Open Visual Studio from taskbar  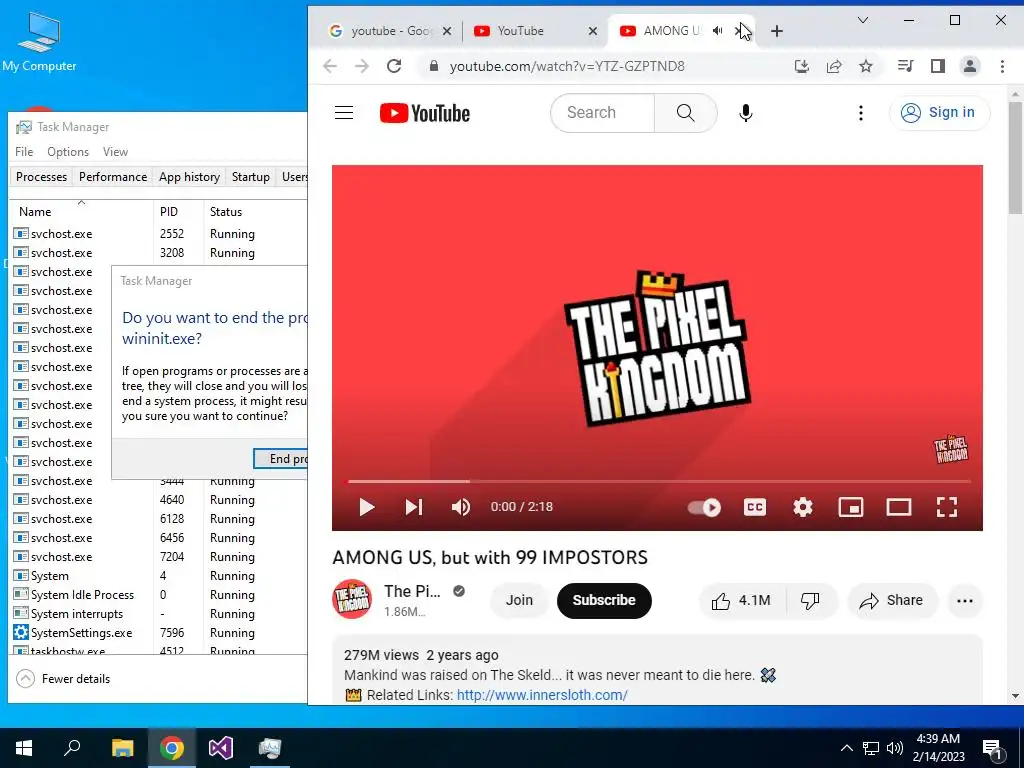pyautogui.click(x=221, y=748)
